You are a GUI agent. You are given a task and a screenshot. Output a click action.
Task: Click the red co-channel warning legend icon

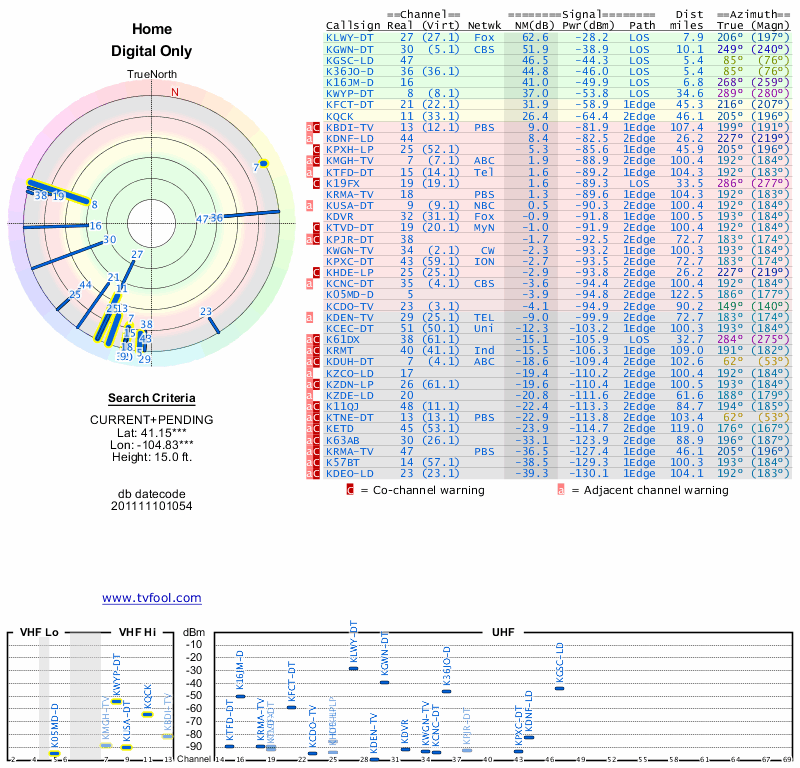pyautogui.click(x=350, y=490)
